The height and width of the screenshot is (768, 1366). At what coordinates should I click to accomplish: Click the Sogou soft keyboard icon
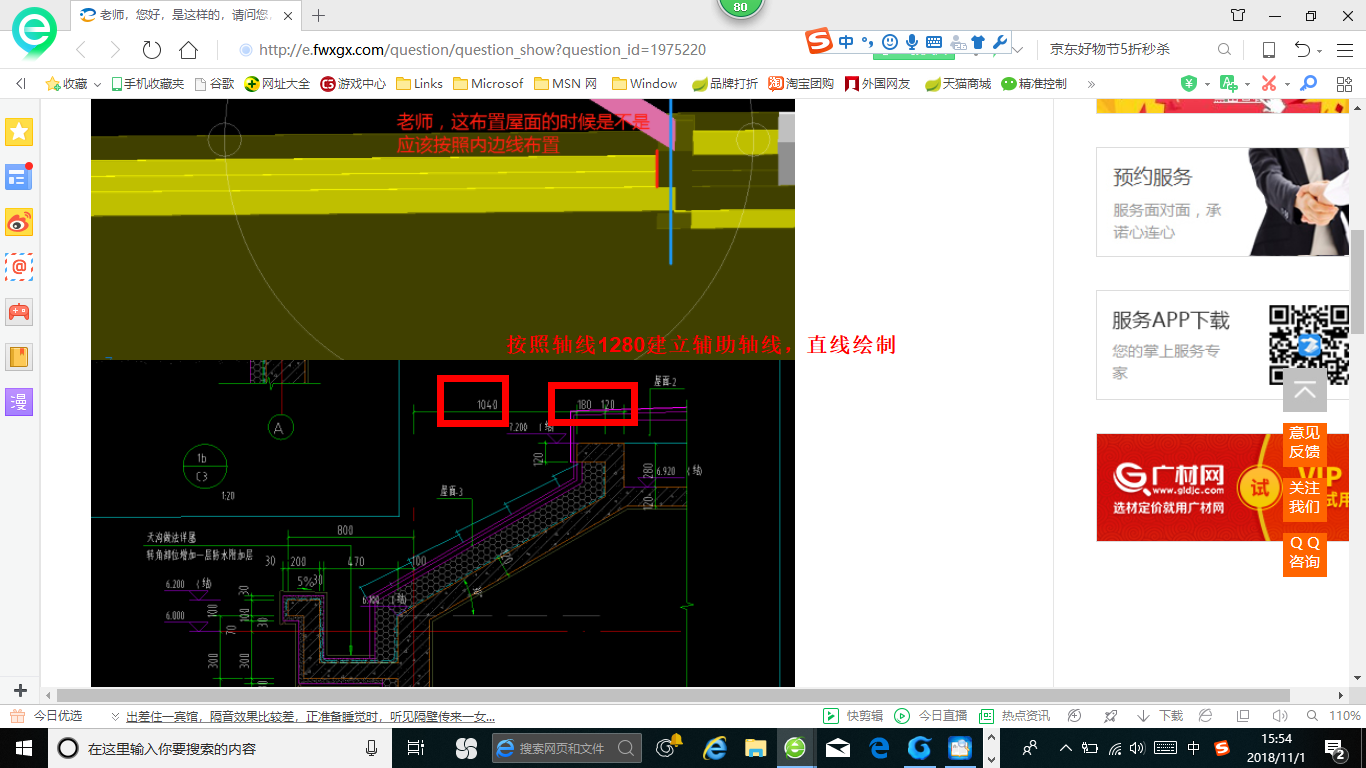(x=934, y=42)
